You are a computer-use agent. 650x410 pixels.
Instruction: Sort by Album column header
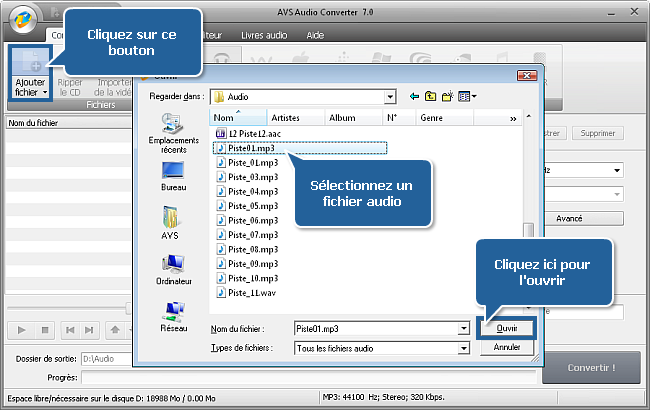point(353,118)
